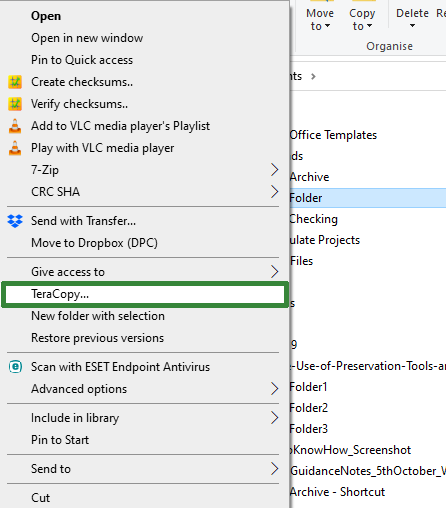This screenshot has height=508, width=446.
Task: Click the Dropbox icon next to Send with Transfer
Action: [15, 221]
